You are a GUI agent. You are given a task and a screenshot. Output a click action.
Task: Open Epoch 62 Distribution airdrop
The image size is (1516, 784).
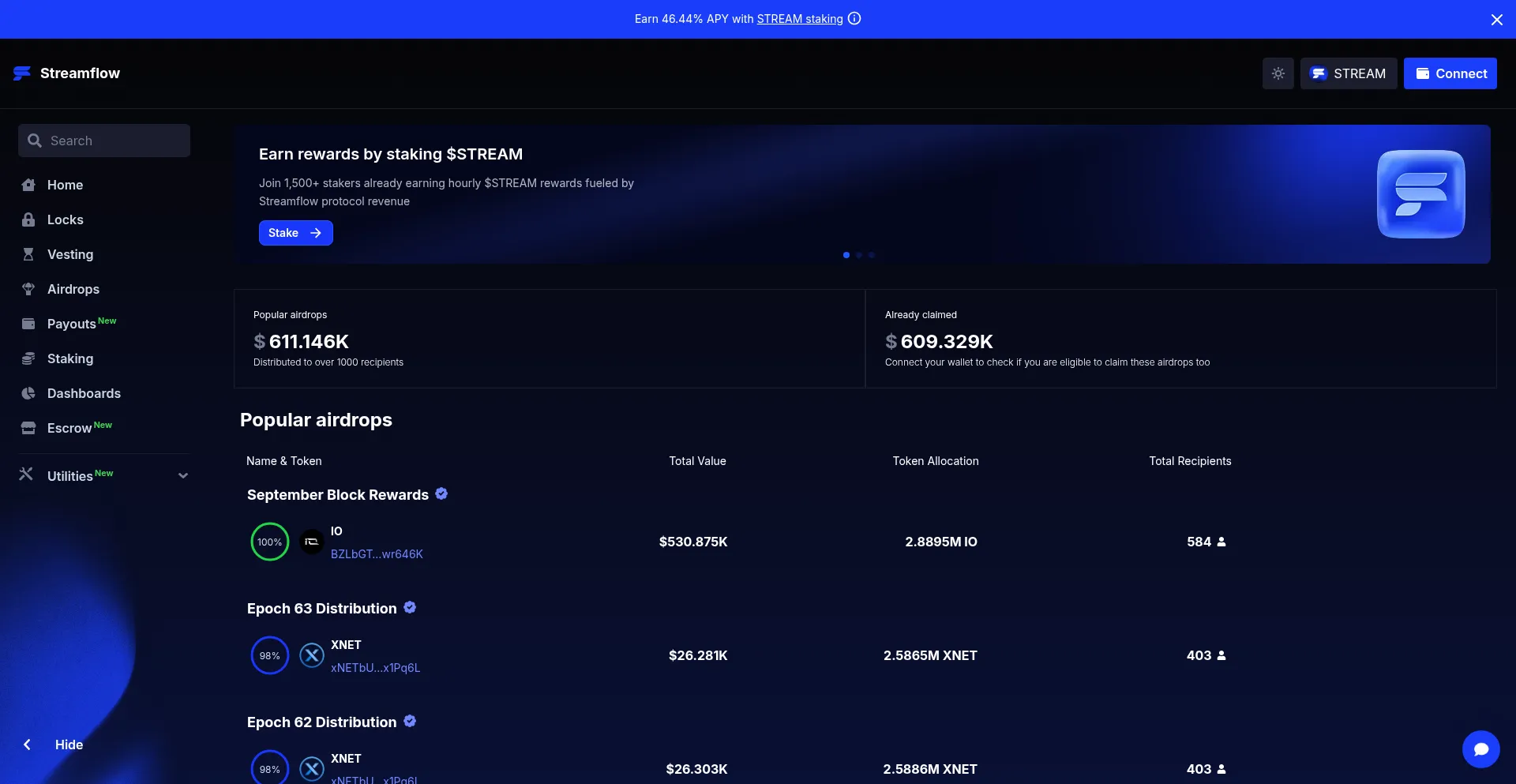(x=322, y=722)
